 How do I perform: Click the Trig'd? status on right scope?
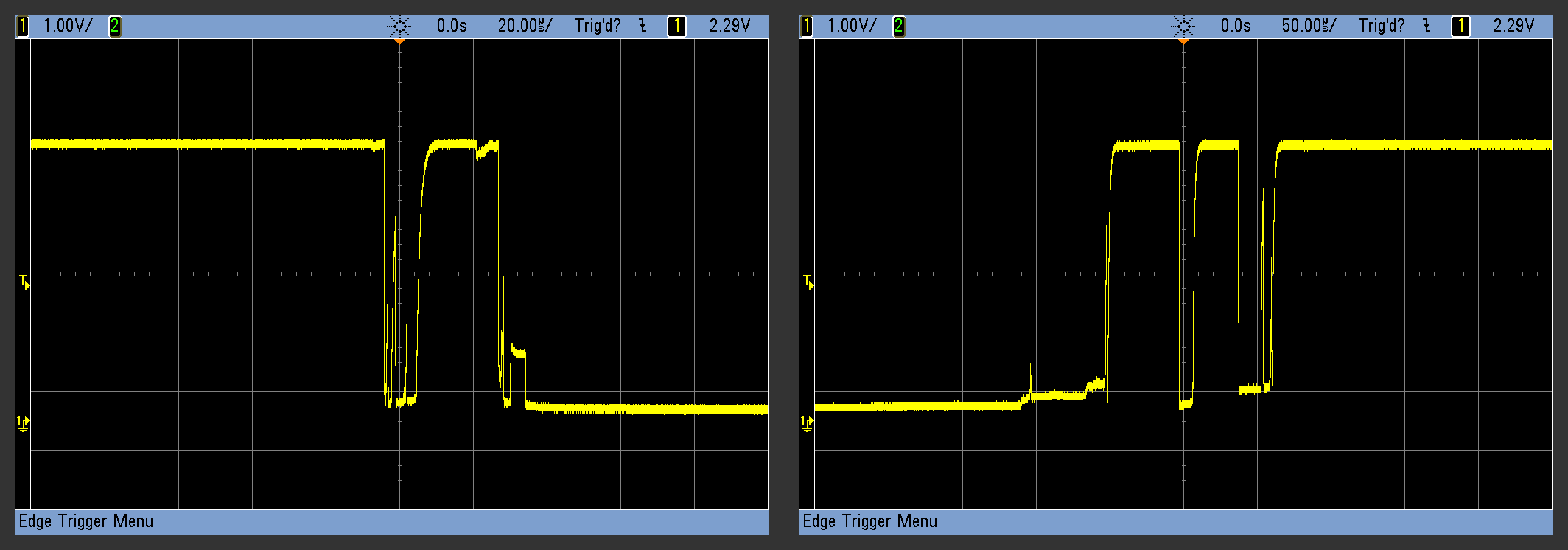point(1382,27)
